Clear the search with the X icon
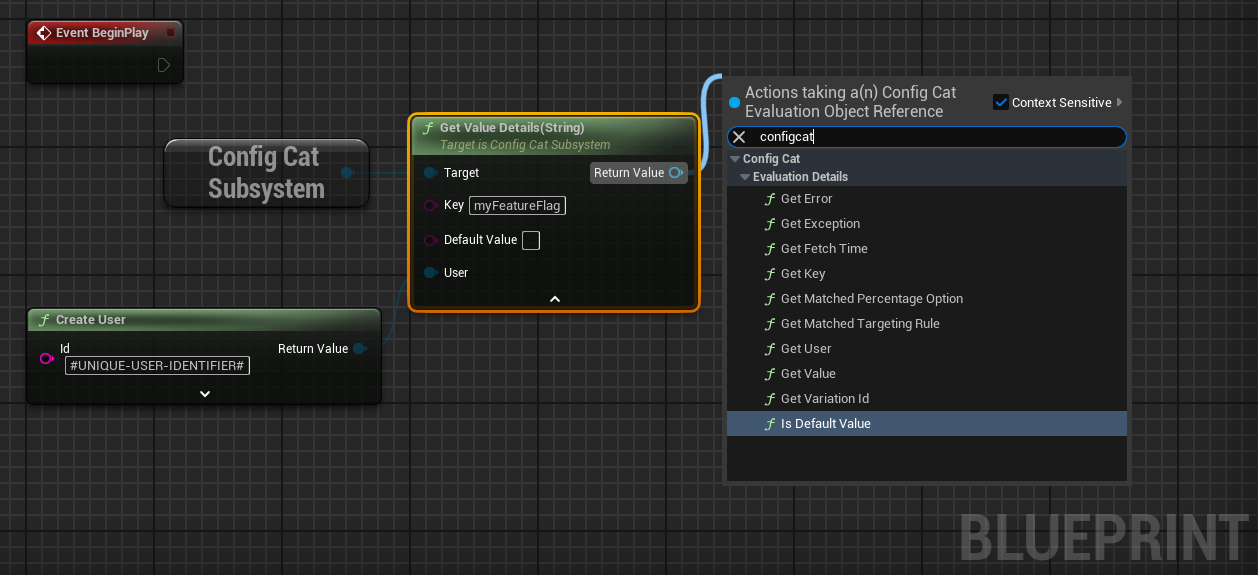Screen dimensions: 1258x575 (739, 137)
